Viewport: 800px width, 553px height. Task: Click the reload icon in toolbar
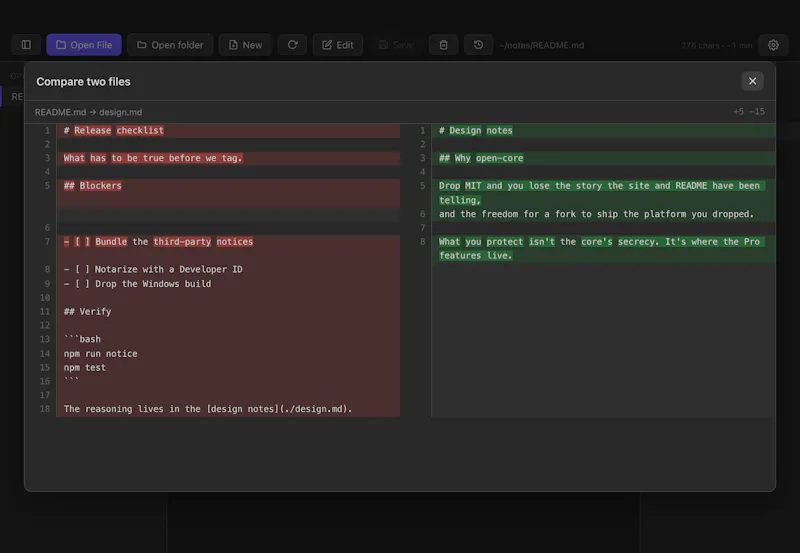(x=292, y=45)
